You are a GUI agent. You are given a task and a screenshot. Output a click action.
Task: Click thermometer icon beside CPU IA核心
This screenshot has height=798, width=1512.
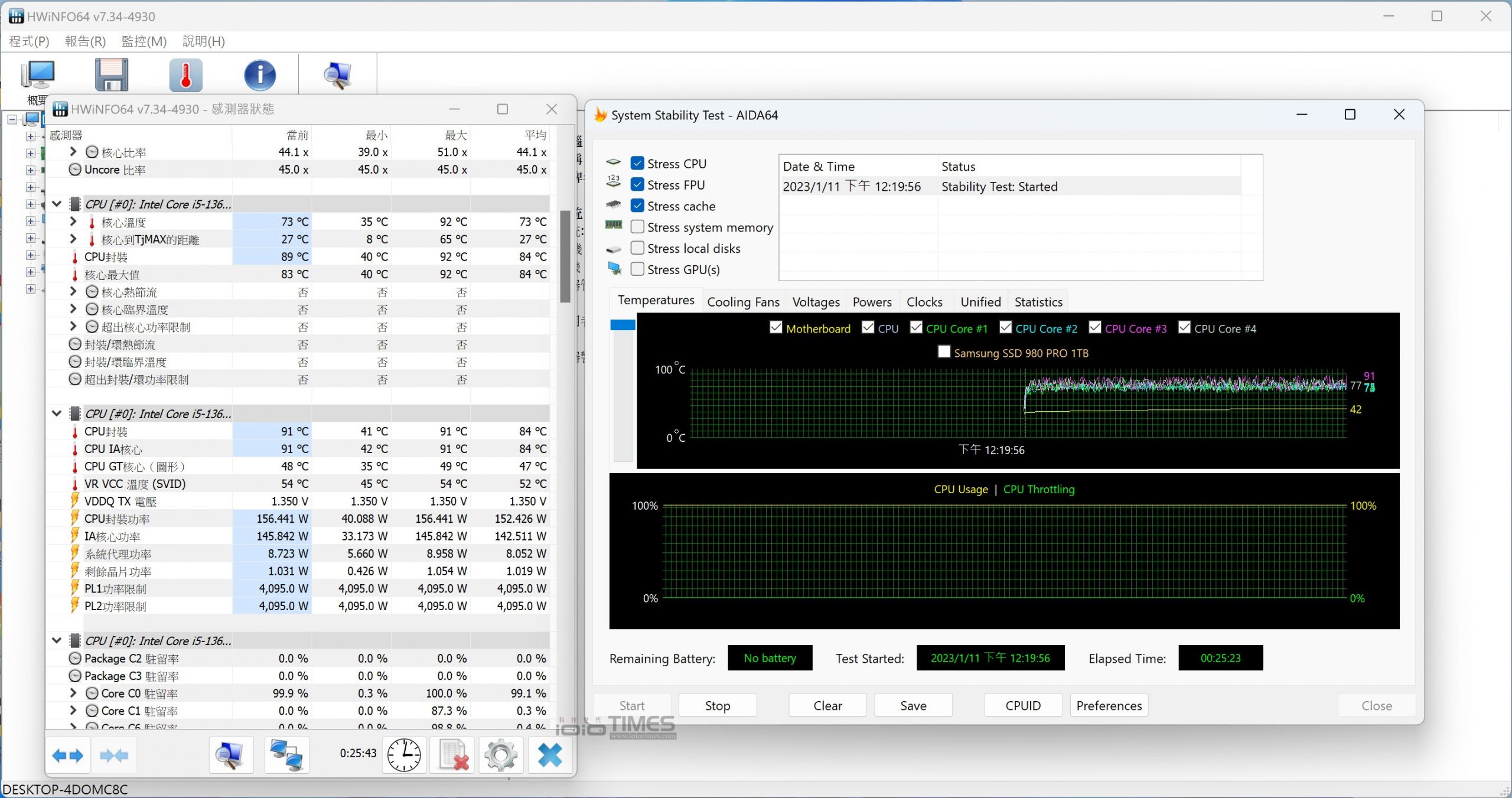coord(75,449)
